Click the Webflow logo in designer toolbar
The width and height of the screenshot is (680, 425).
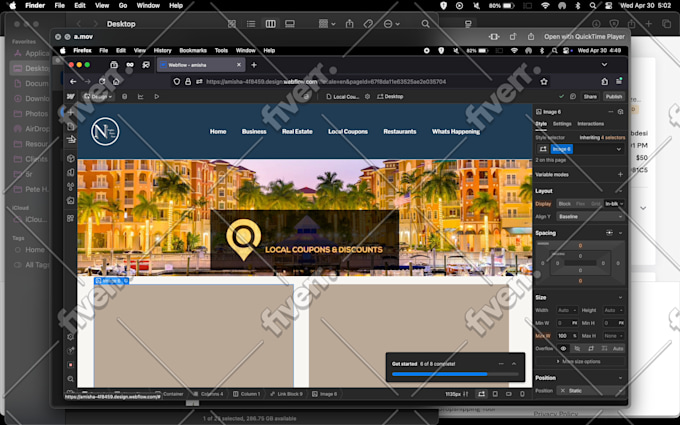71,96
